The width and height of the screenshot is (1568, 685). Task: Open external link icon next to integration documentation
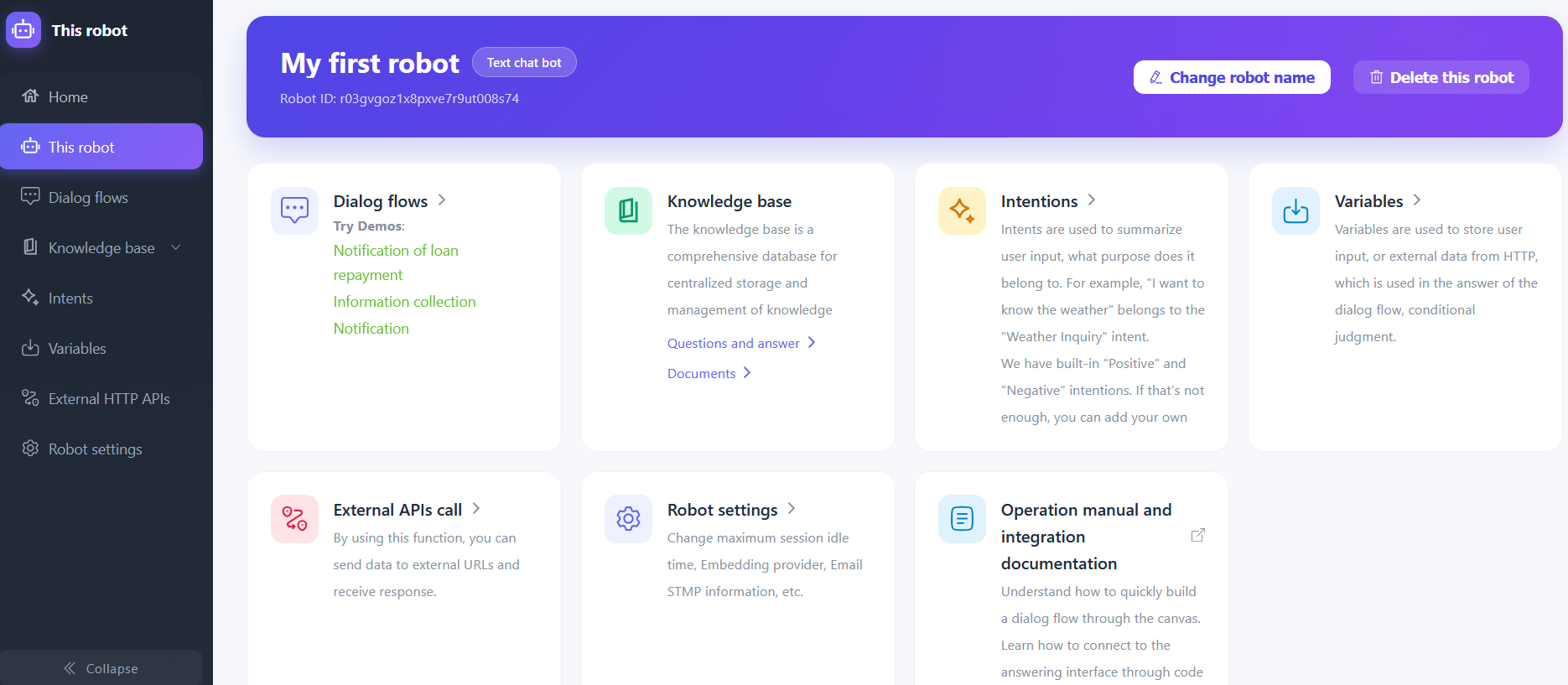point(1198,535)
